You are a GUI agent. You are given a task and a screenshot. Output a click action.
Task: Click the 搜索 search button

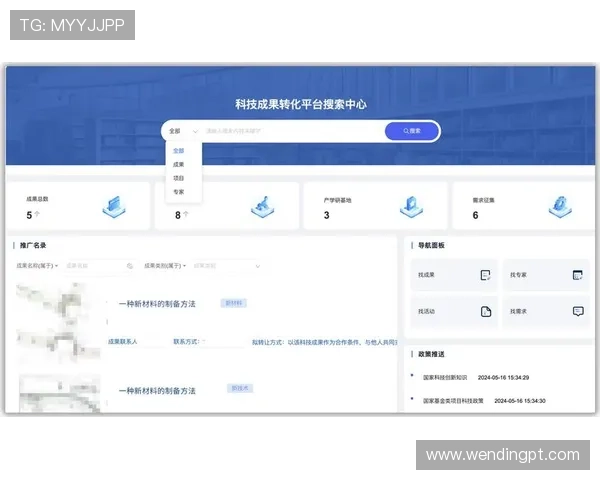click(412, 131)
